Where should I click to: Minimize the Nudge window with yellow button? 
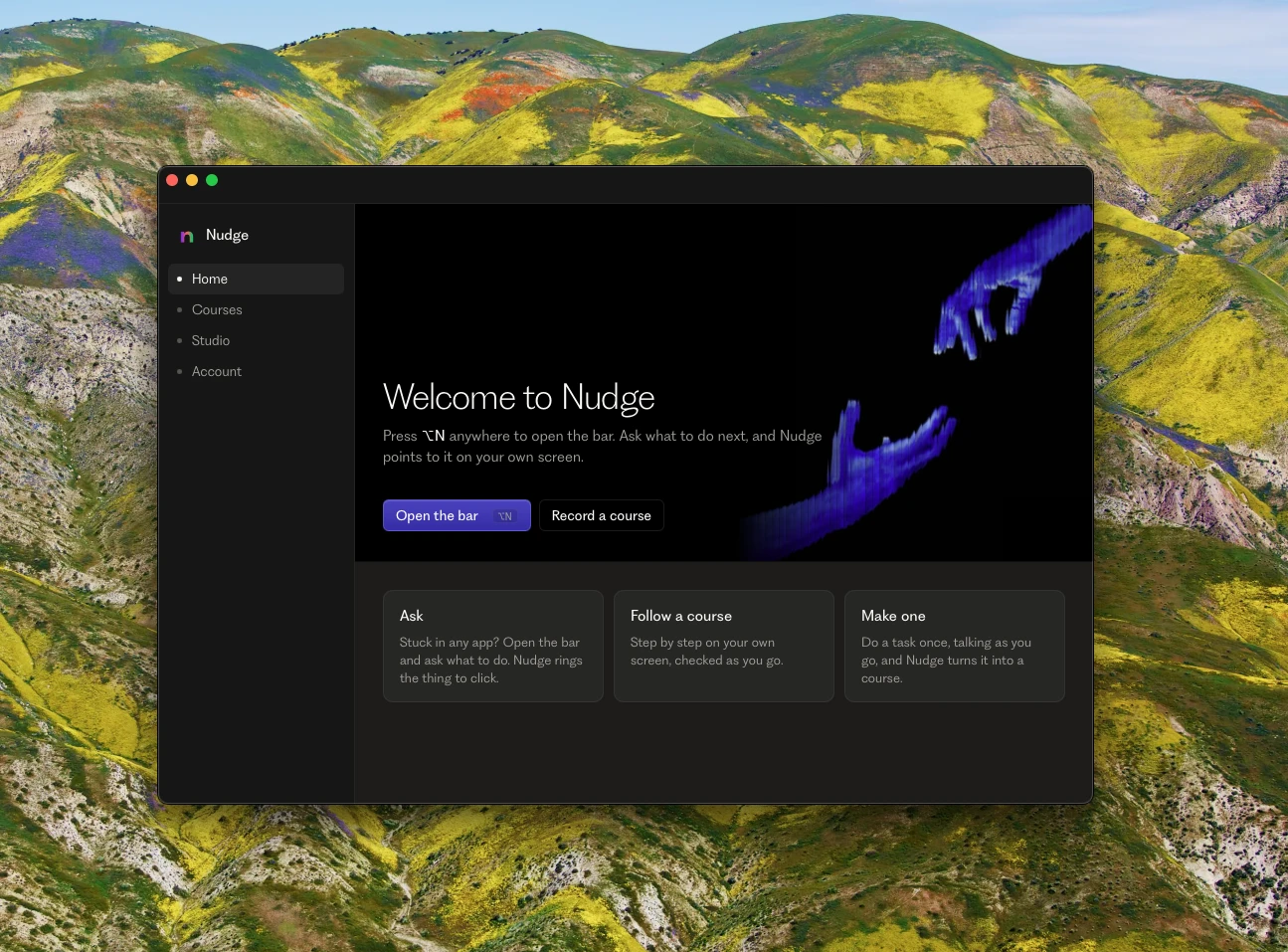pyautogui.click(x=192, y=180)
